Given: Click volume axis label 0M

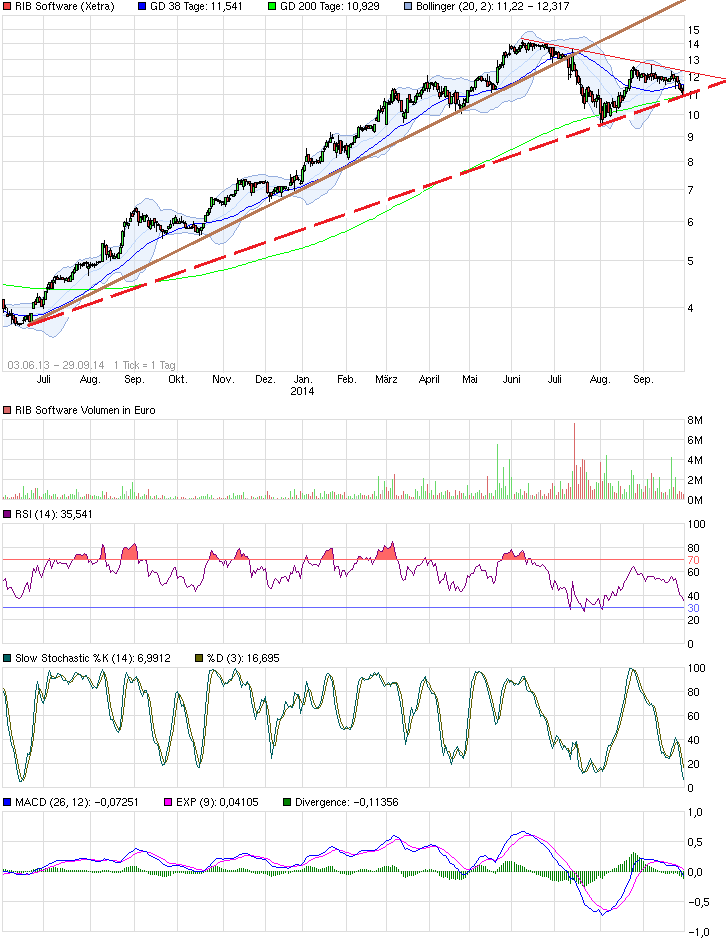Looking at the screenshot, I should (695, 500).
